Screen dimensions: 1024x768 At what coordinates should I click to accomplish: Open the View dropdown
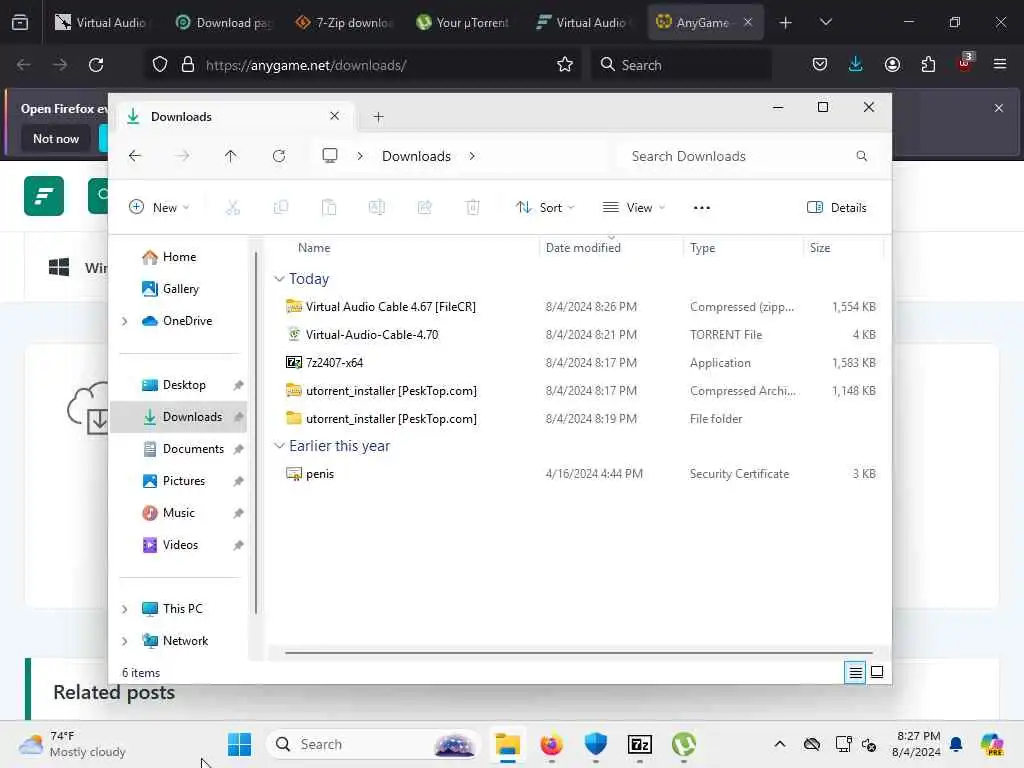(x=633, y=208)
